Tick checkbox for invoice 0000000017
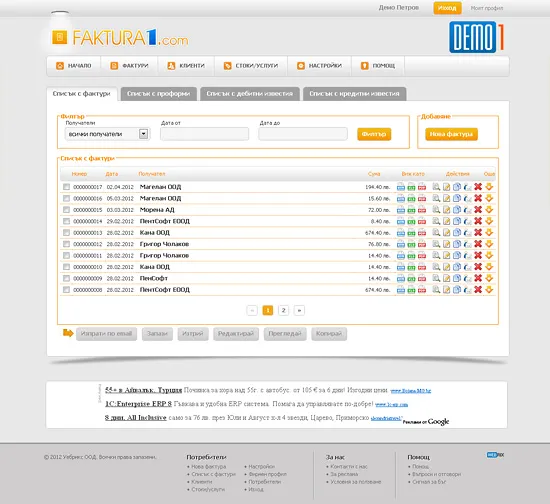 click(66, 187)
